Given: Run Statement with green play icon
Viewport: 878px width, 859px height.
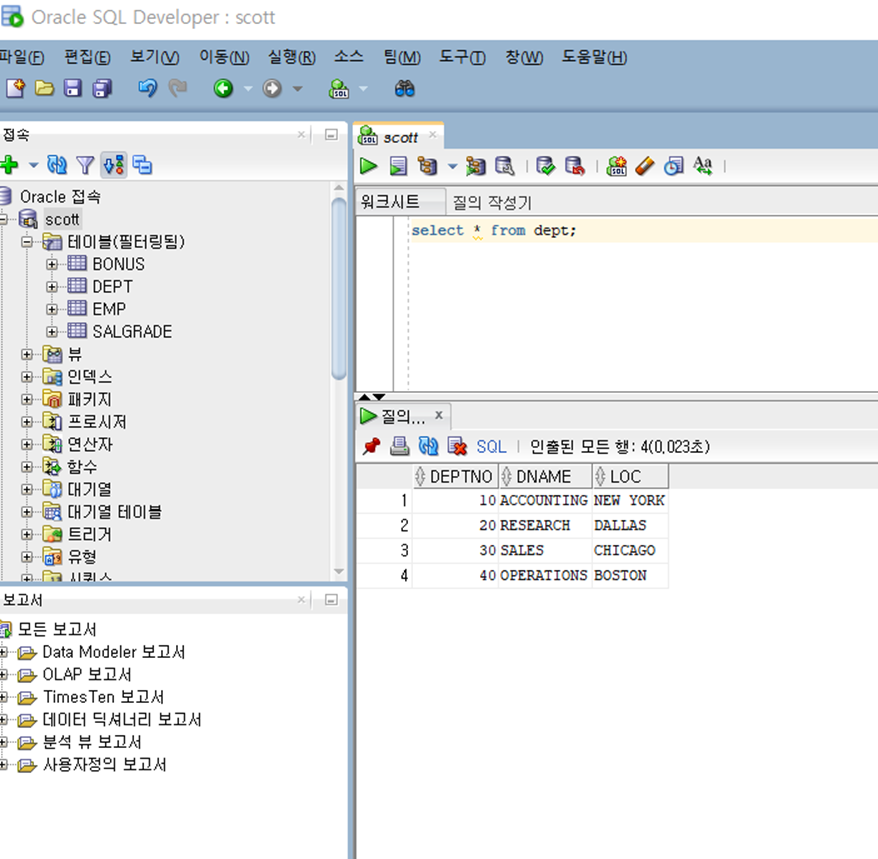Looking at the screenshot, I should [x=368, y=166].
